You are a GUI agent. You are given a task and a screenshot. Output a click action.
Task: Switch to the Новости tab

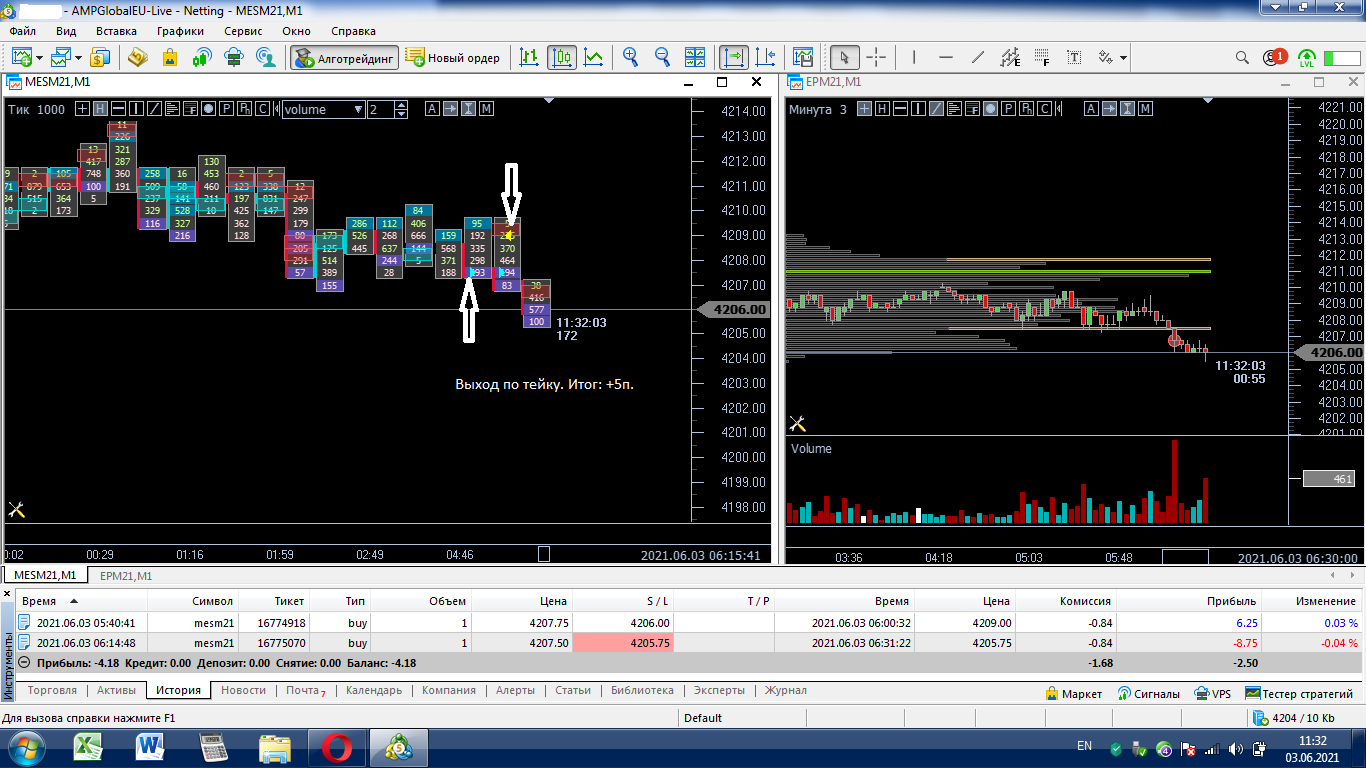coord(243,690)
